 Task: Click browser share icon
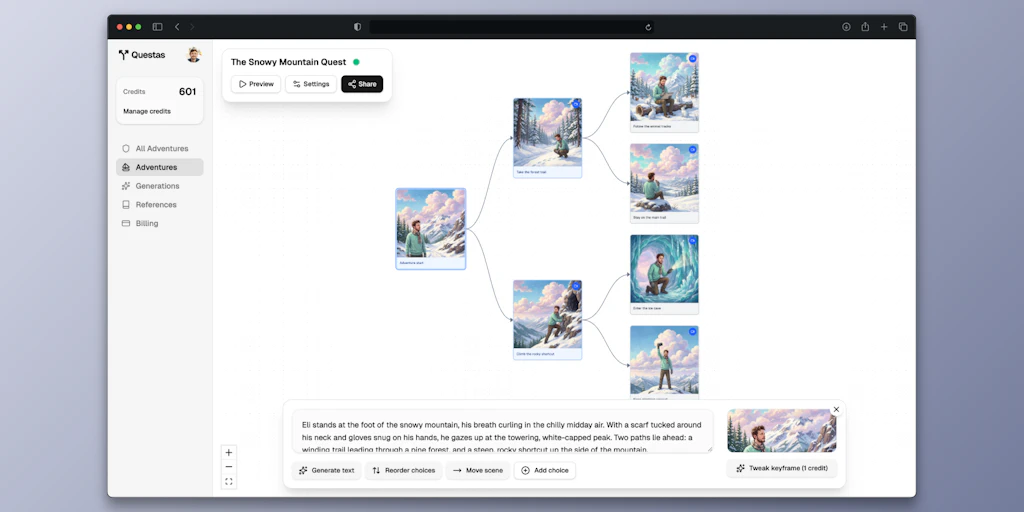pyautogui.click(x=865, y=27)
